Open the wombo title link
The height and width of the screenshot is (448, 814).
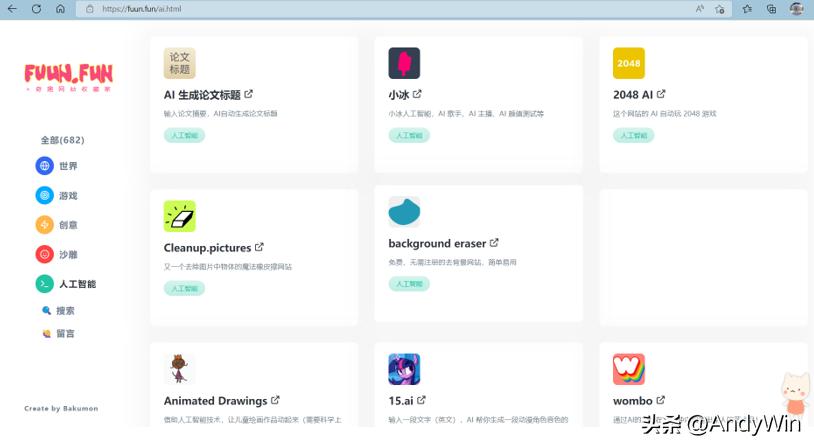pos(632,401)
